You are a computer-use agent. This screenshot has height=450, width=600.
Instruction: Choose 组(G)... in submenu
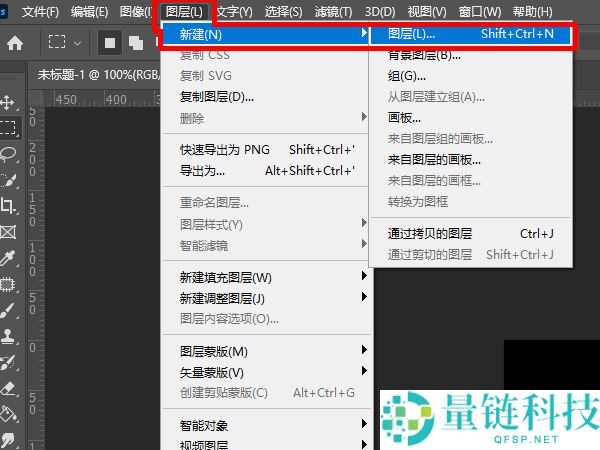471,76
